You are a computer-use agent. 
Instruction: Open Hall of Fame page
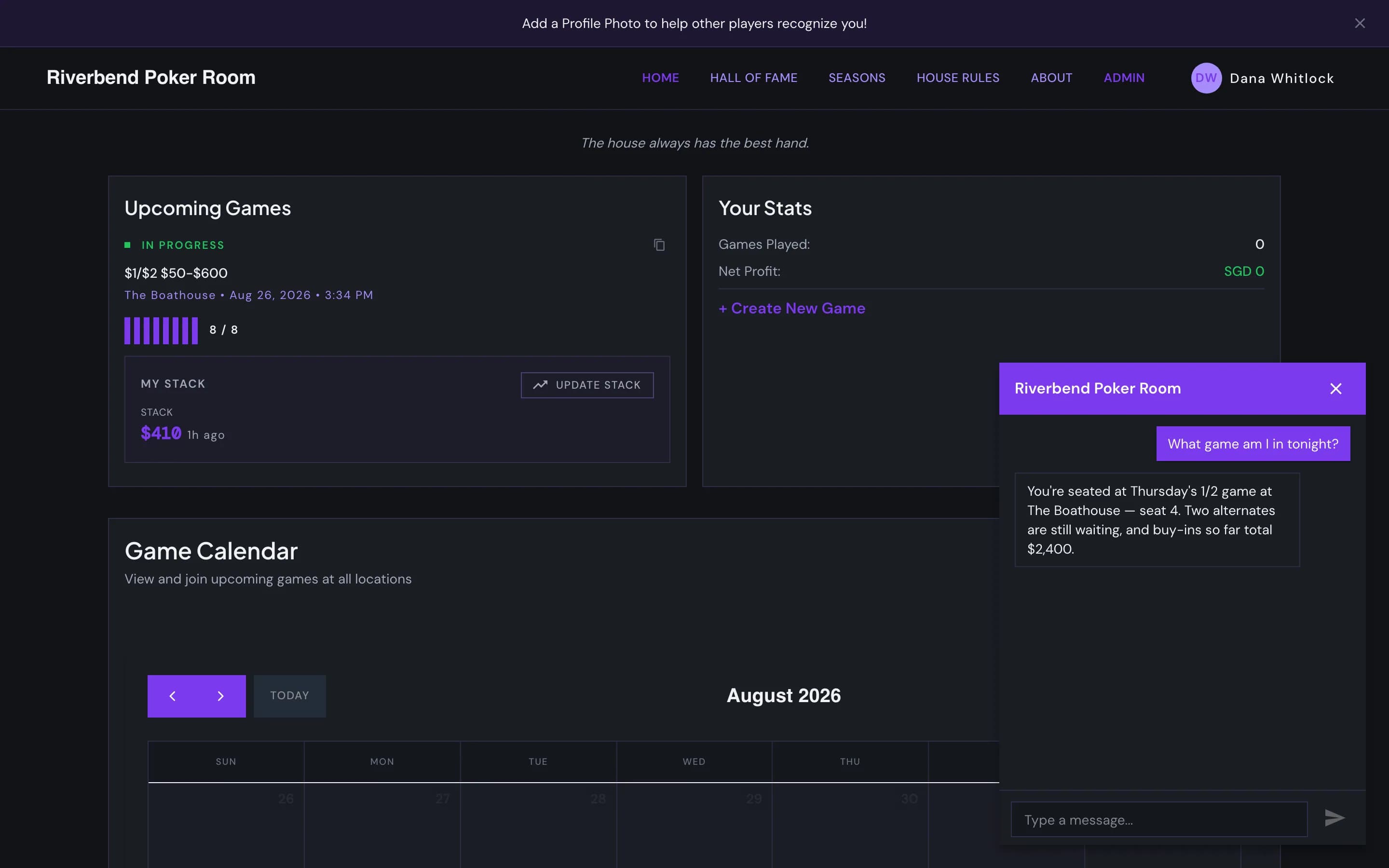[x=753, y=78]
